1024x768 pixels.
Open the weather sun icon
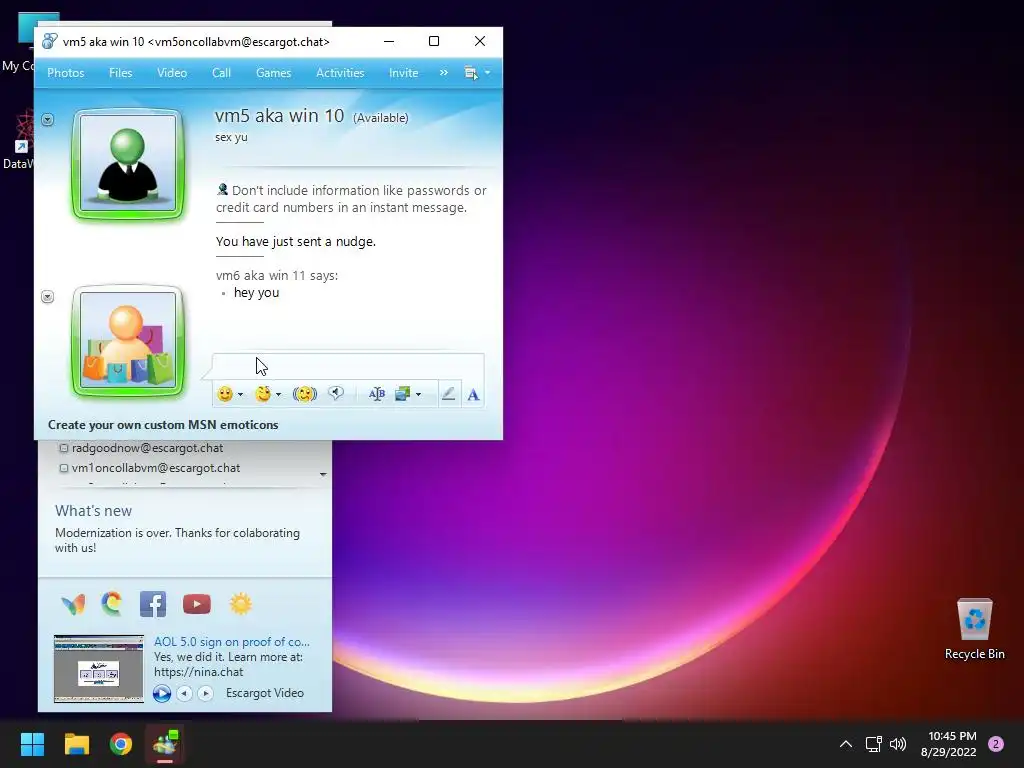point(240,604)
